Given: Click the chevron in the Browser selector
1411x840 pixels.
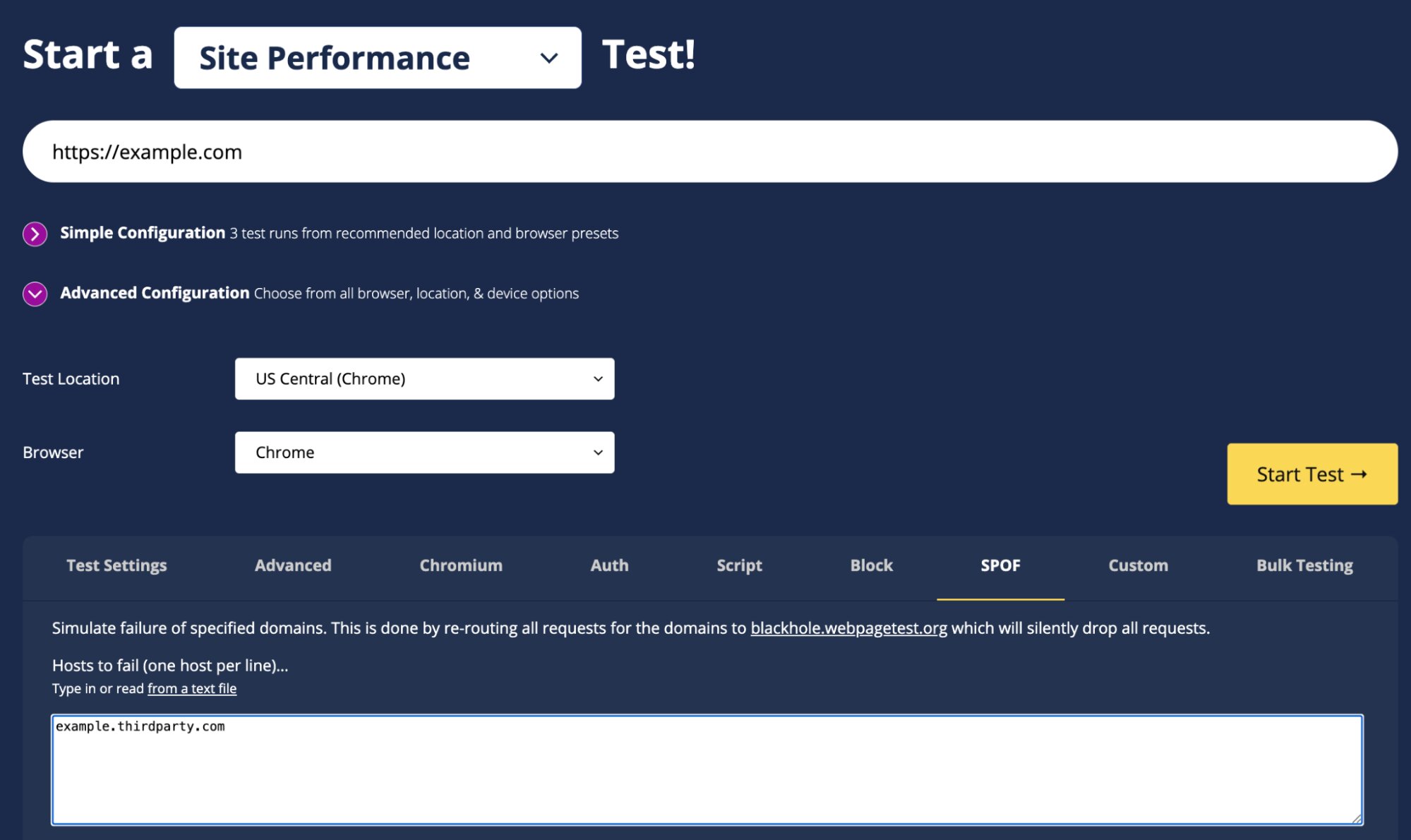Looking at the screenshot, I should click(597, 452).
